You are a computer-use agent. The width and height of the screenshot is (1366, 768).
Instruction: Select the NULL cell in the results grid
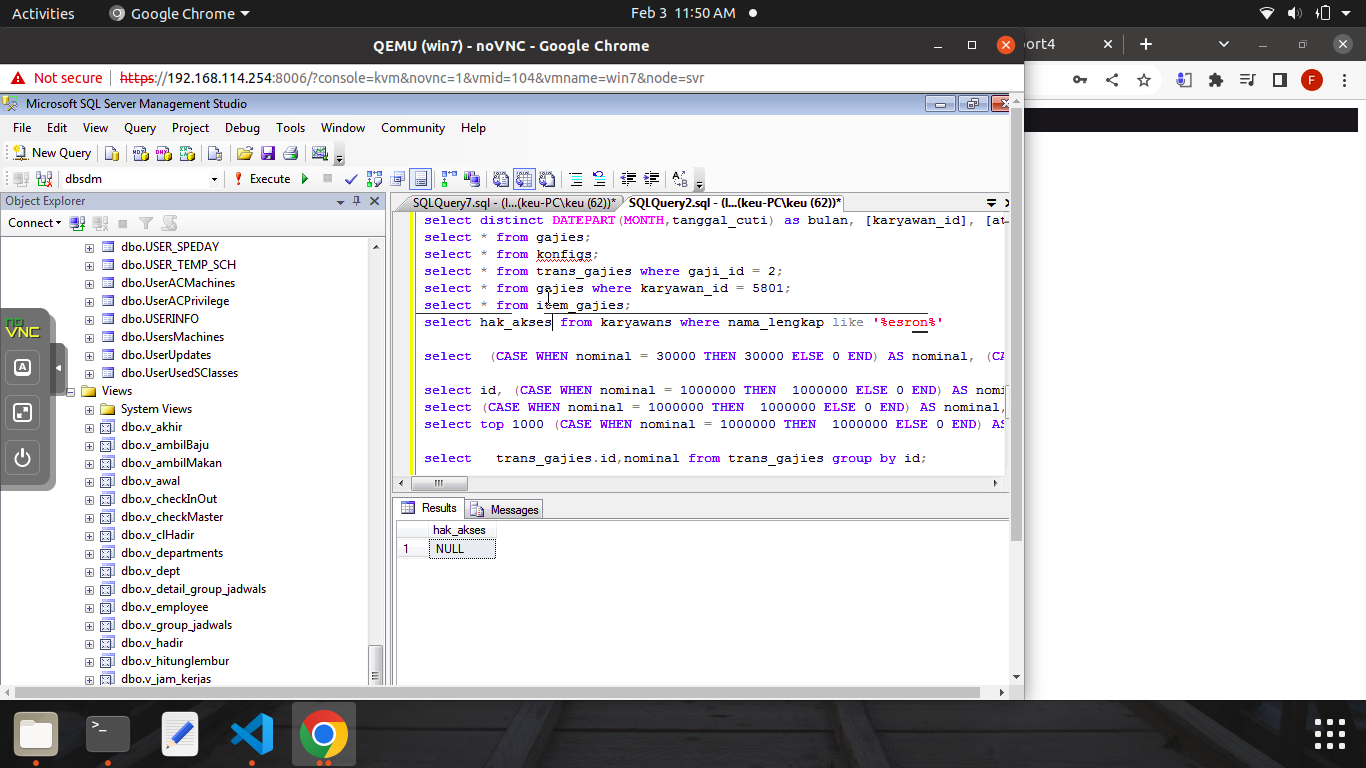(x=462, y=549)
